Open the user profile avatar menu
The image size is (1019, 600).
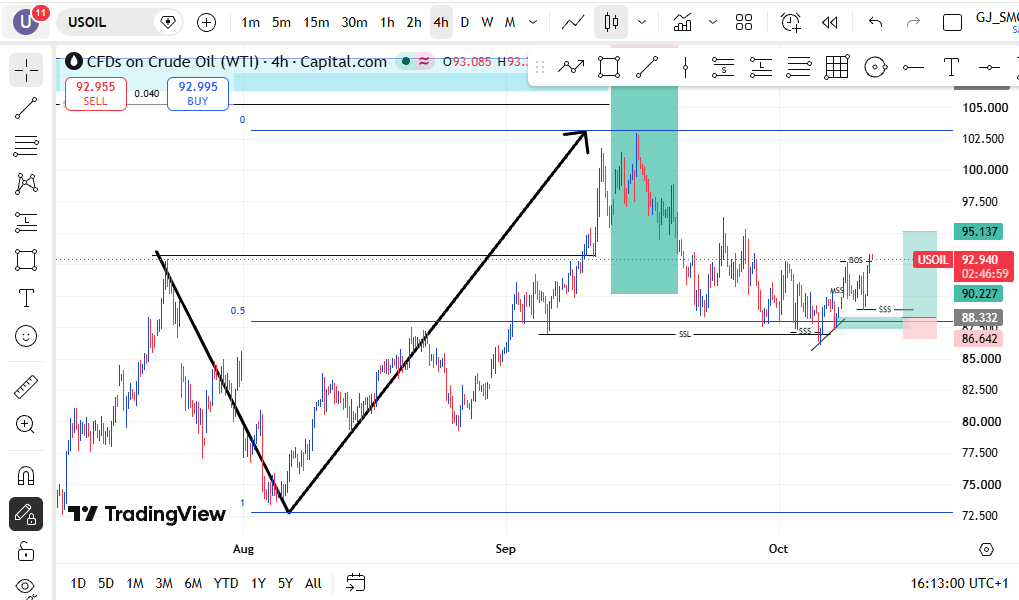27,22
